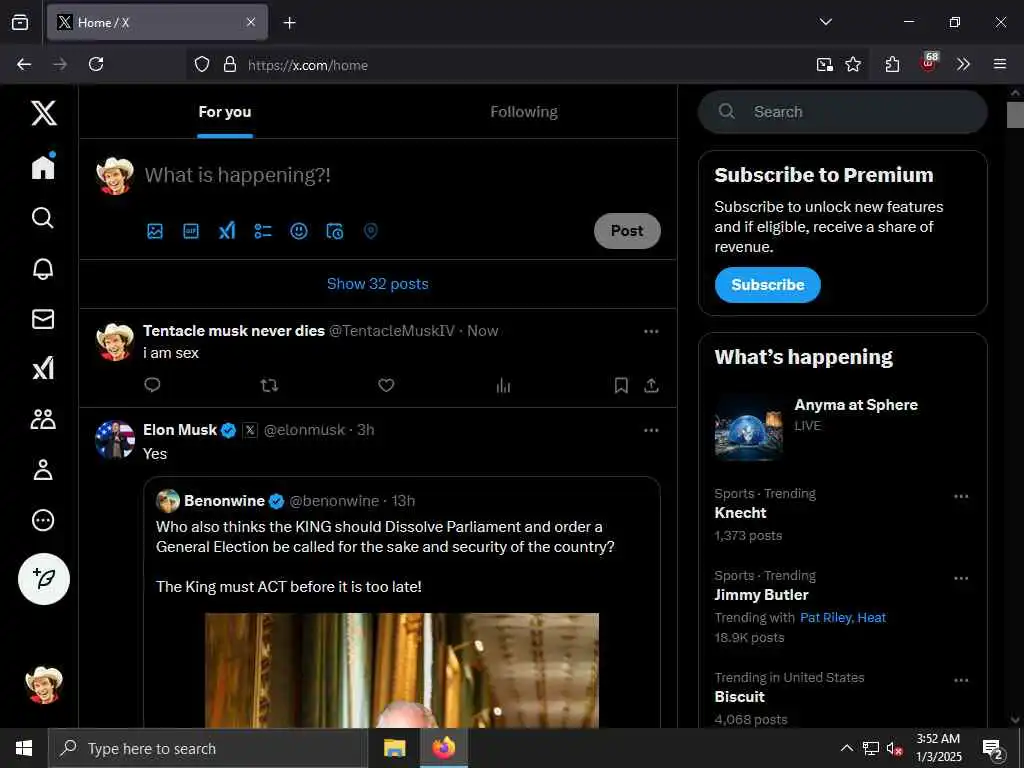The height and width of the screenshot is (768, 1024).
Task: Reload the page with the refresh icon
Action: [96, 64]
